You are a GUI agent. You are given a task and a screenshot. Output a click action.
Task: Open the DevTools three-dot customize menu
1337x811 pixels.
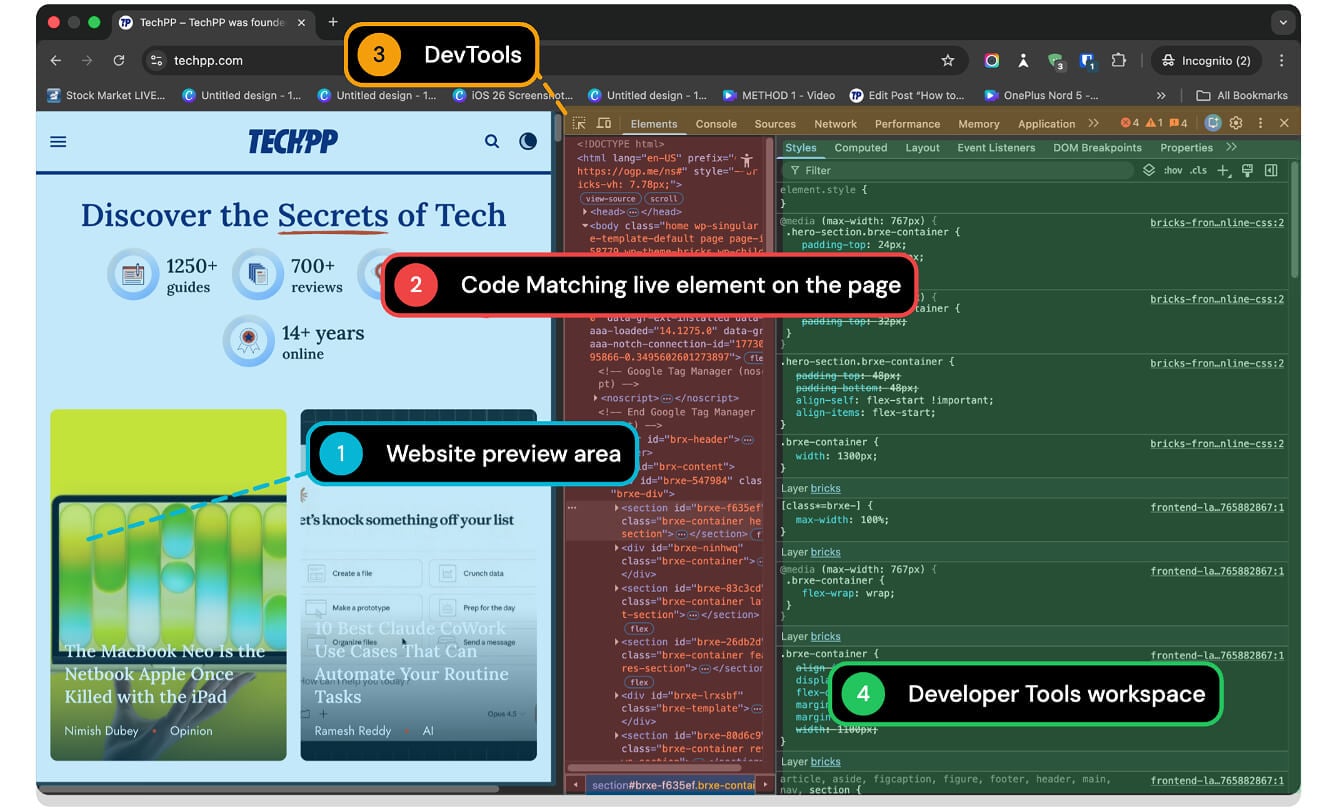tap(1262, 123)
